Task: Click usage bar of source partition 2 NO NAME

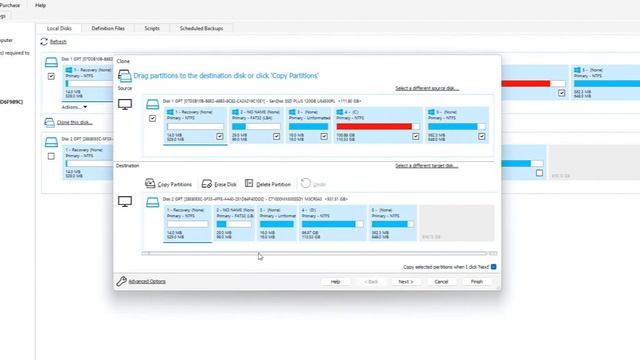Action: coord(256,127)
